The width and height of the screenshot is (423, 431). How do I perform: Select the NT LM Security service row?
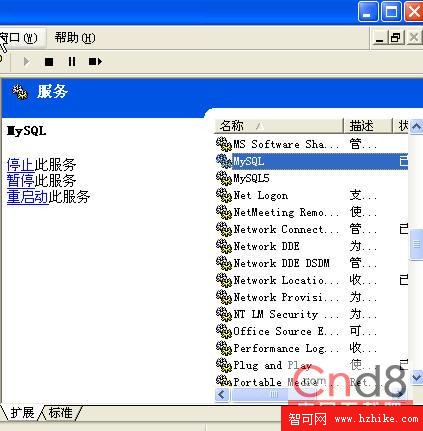311,314
